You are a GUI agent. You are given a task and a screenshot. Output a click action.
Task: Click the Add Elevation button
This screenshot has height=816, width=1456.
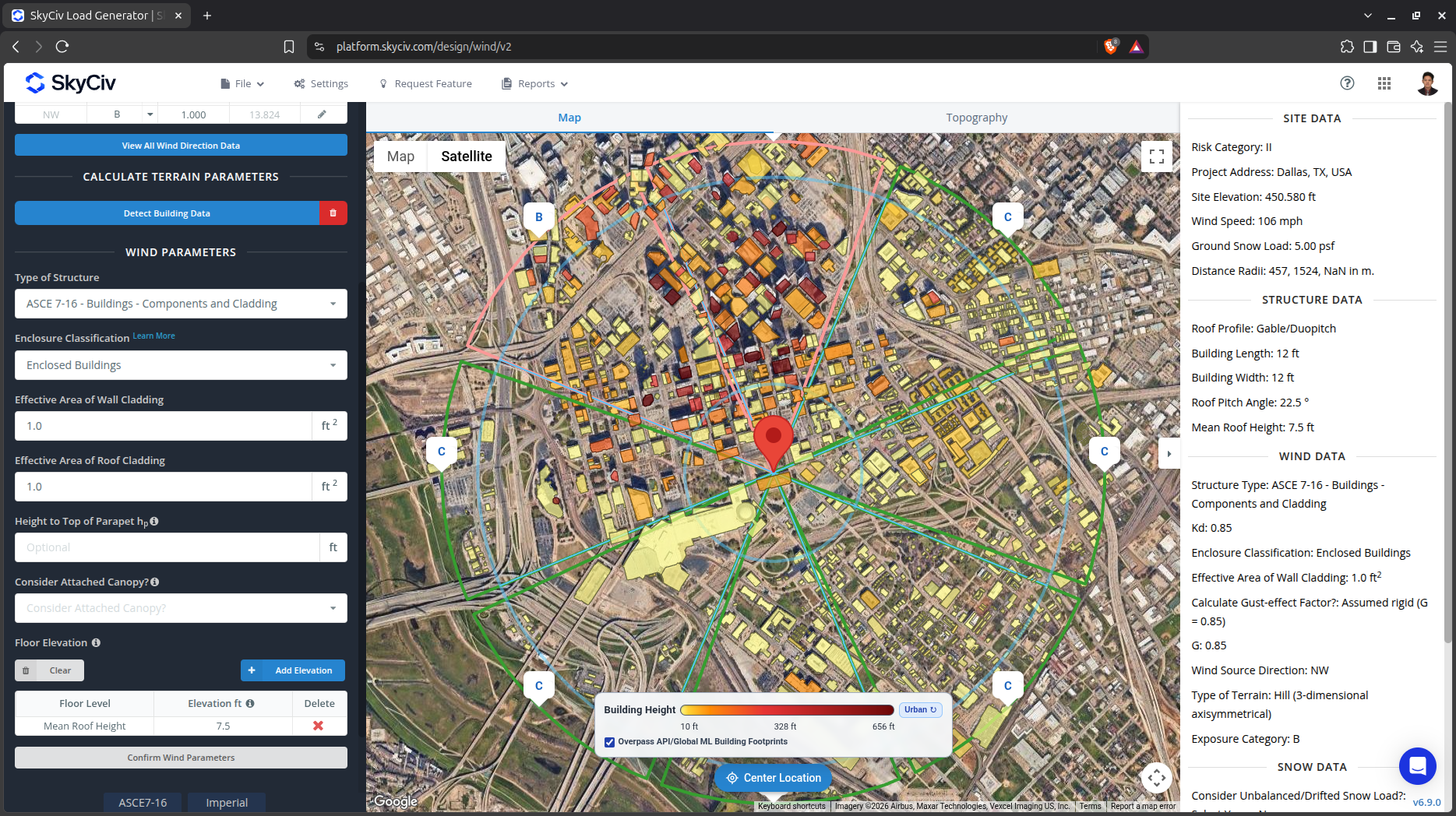click(293, 670)
